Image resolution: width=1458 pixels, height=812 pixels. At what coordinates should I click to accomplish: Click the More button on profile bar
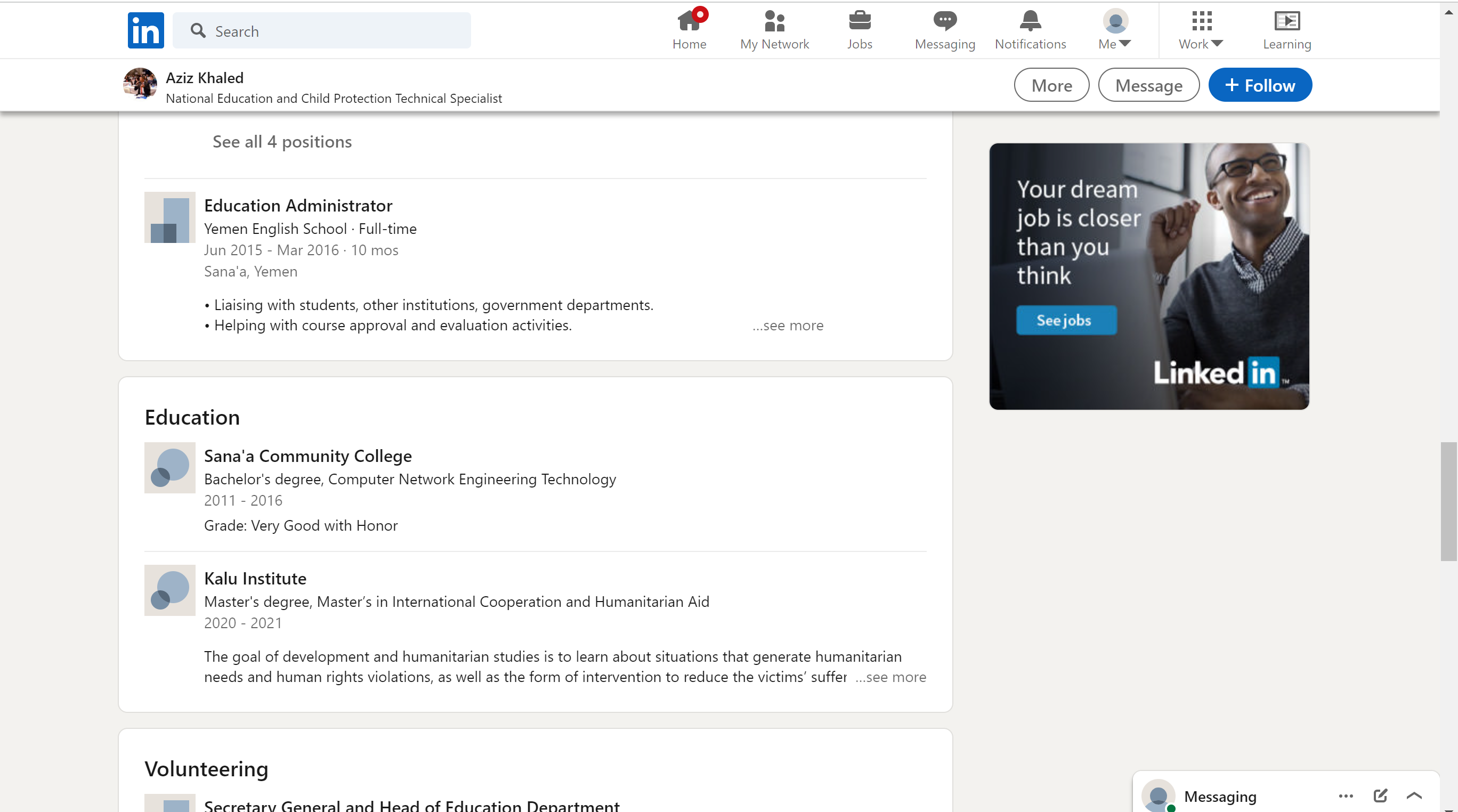1051,85
